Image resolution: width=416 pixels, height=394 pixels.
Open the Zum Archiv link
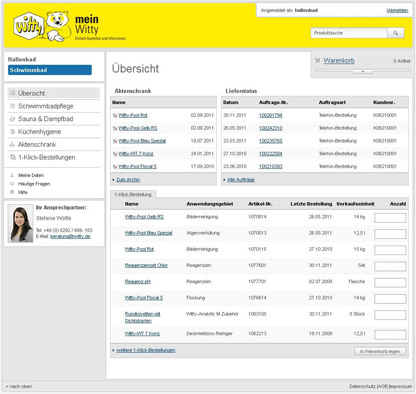pyautogui.click(x=128, y=180)
